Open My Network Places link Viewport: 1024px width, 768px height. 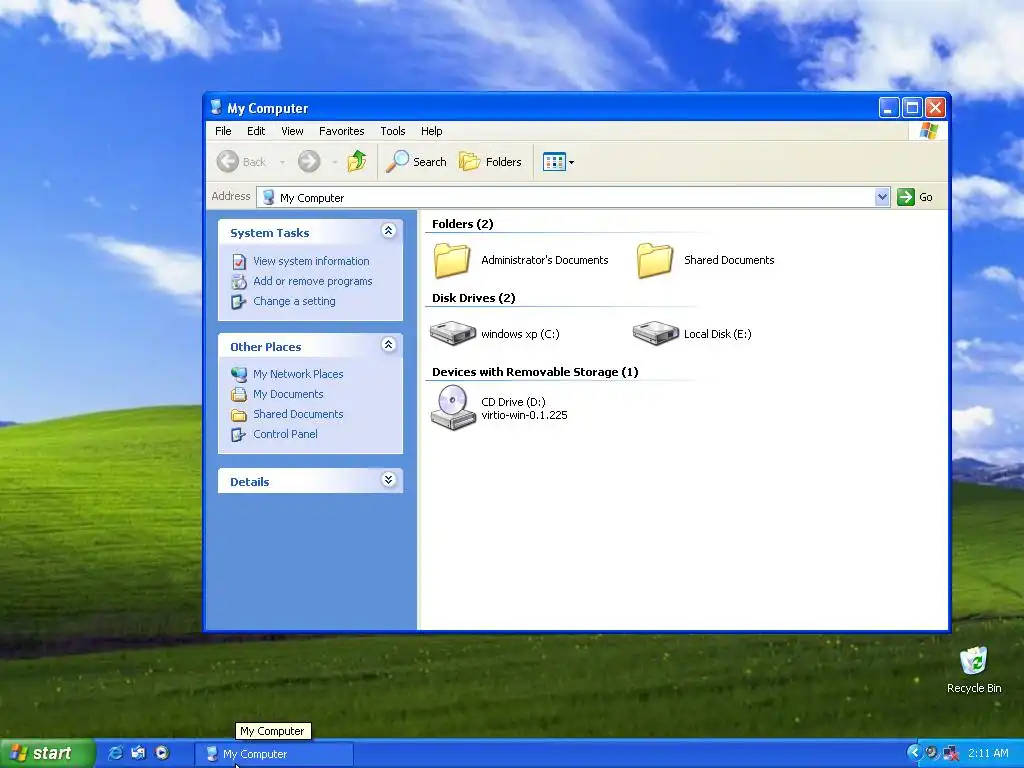pos(298,374)
